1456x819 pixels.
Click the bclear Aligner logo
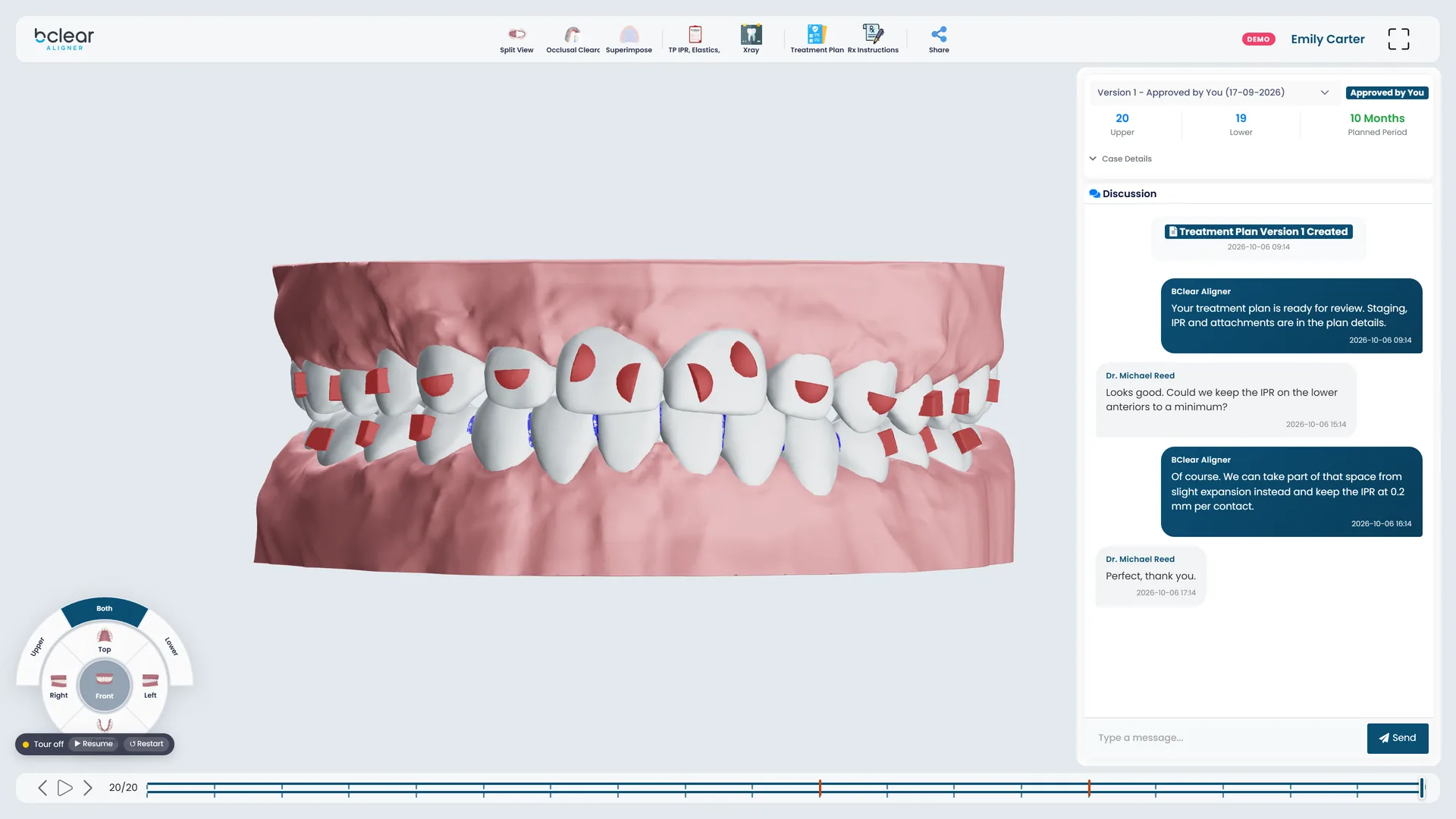point(64,39)
